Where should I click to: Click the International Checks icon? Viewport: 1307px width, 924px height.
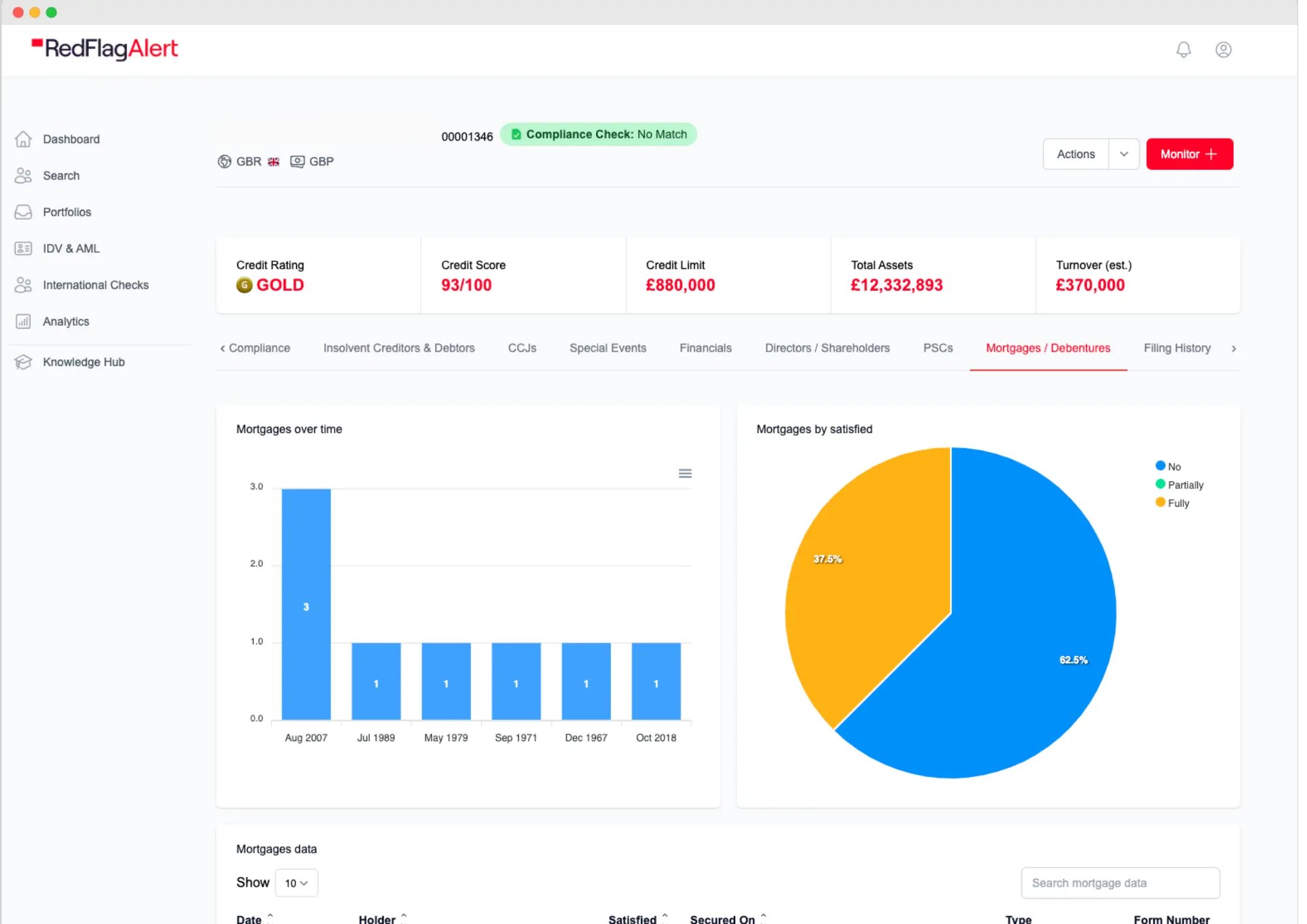(24, 285)
